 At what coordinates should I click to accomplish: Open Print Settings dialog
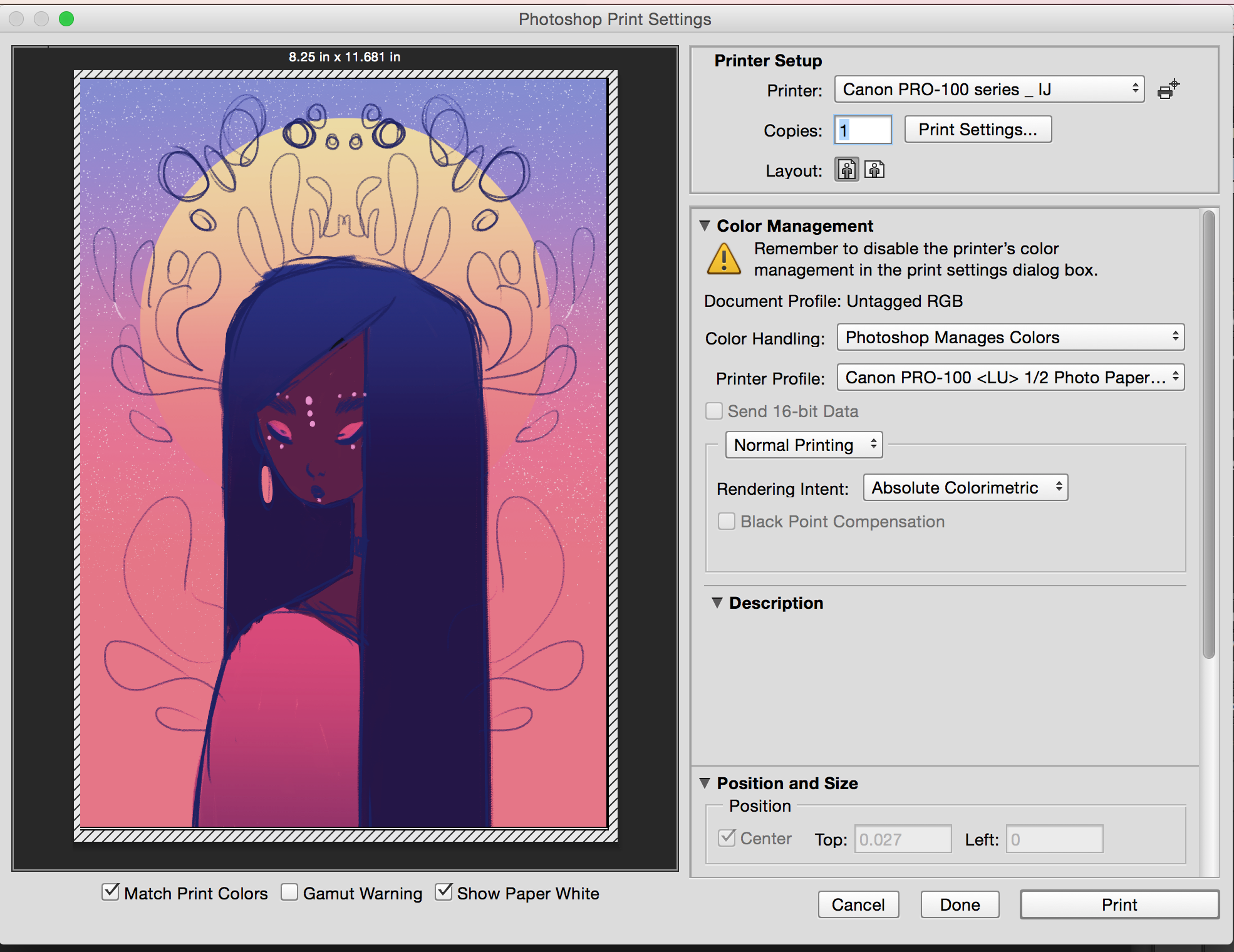coord(977,130)
